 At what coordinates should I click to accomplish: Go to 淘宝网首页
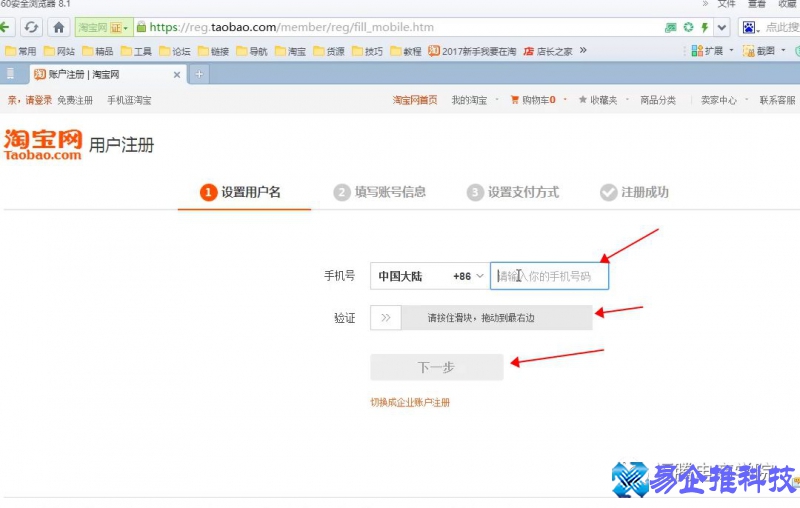tap(415, 100)
